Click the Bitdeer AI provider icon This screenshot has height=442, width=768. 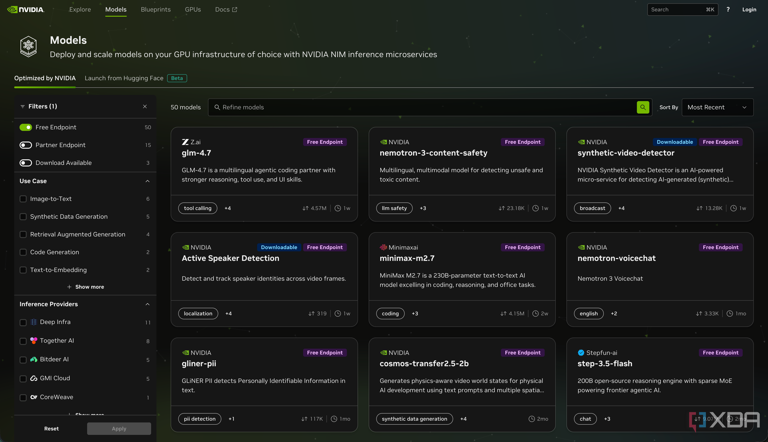pyautogui.click(x=34, y=359)
